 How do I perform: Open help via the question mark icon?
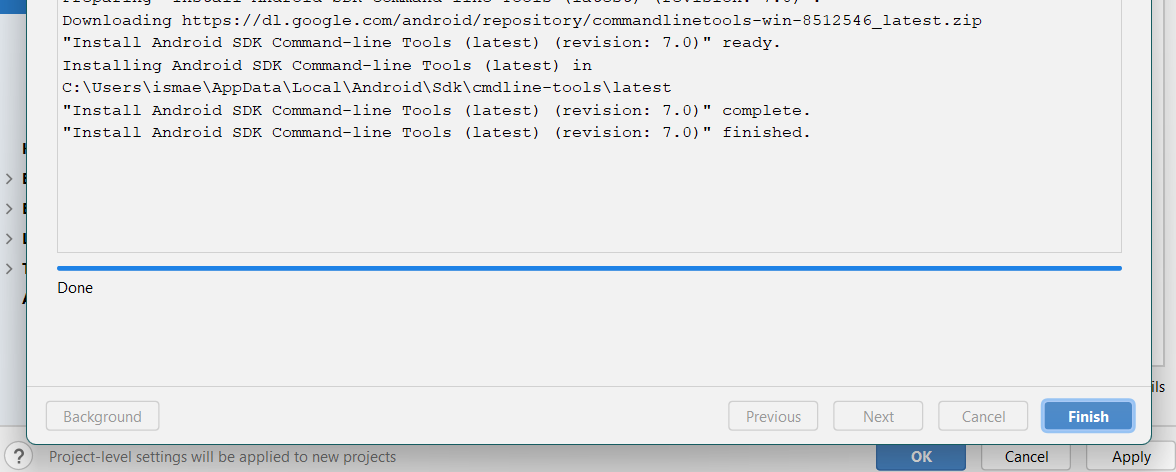coord(18,456)
